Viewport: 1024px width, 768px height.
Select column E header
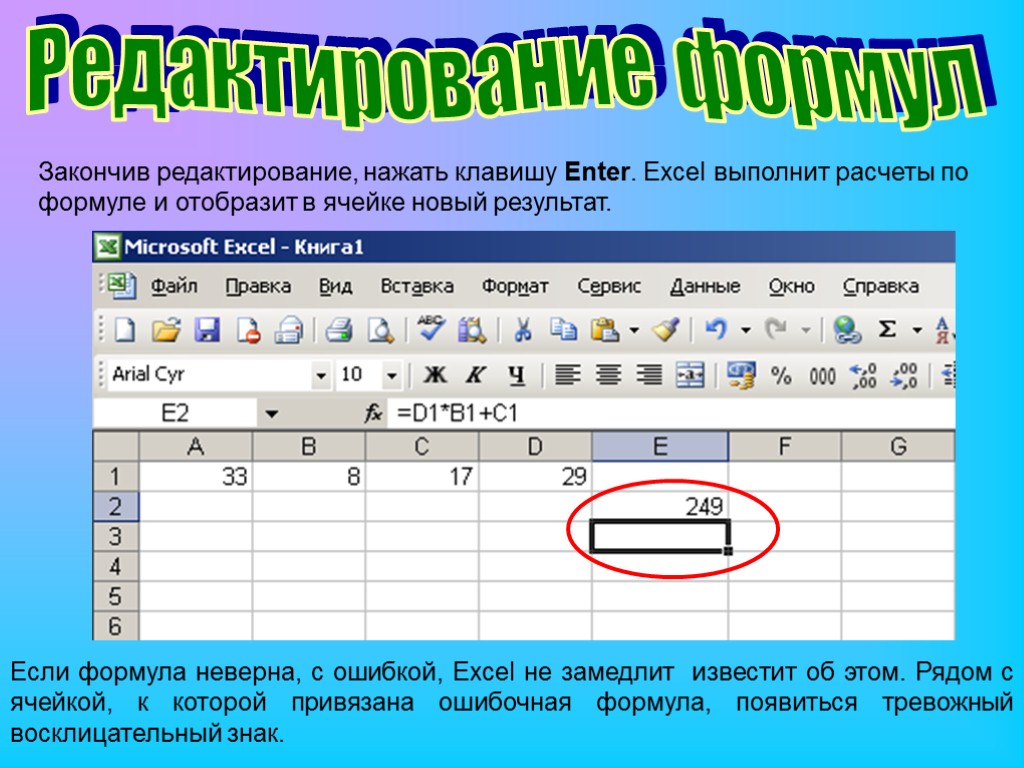point(660,446)
